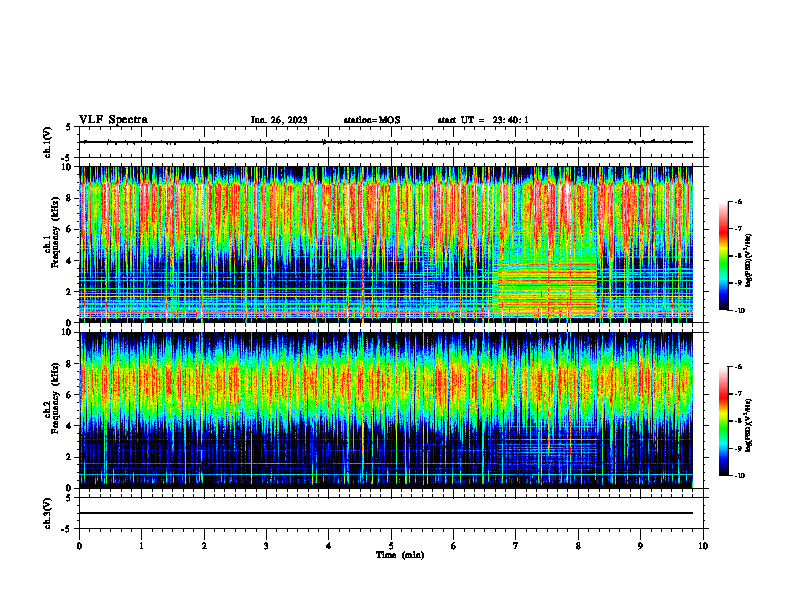Click time axis tick label "3"
Screen dimensions: 792x612
coord(266,546)
